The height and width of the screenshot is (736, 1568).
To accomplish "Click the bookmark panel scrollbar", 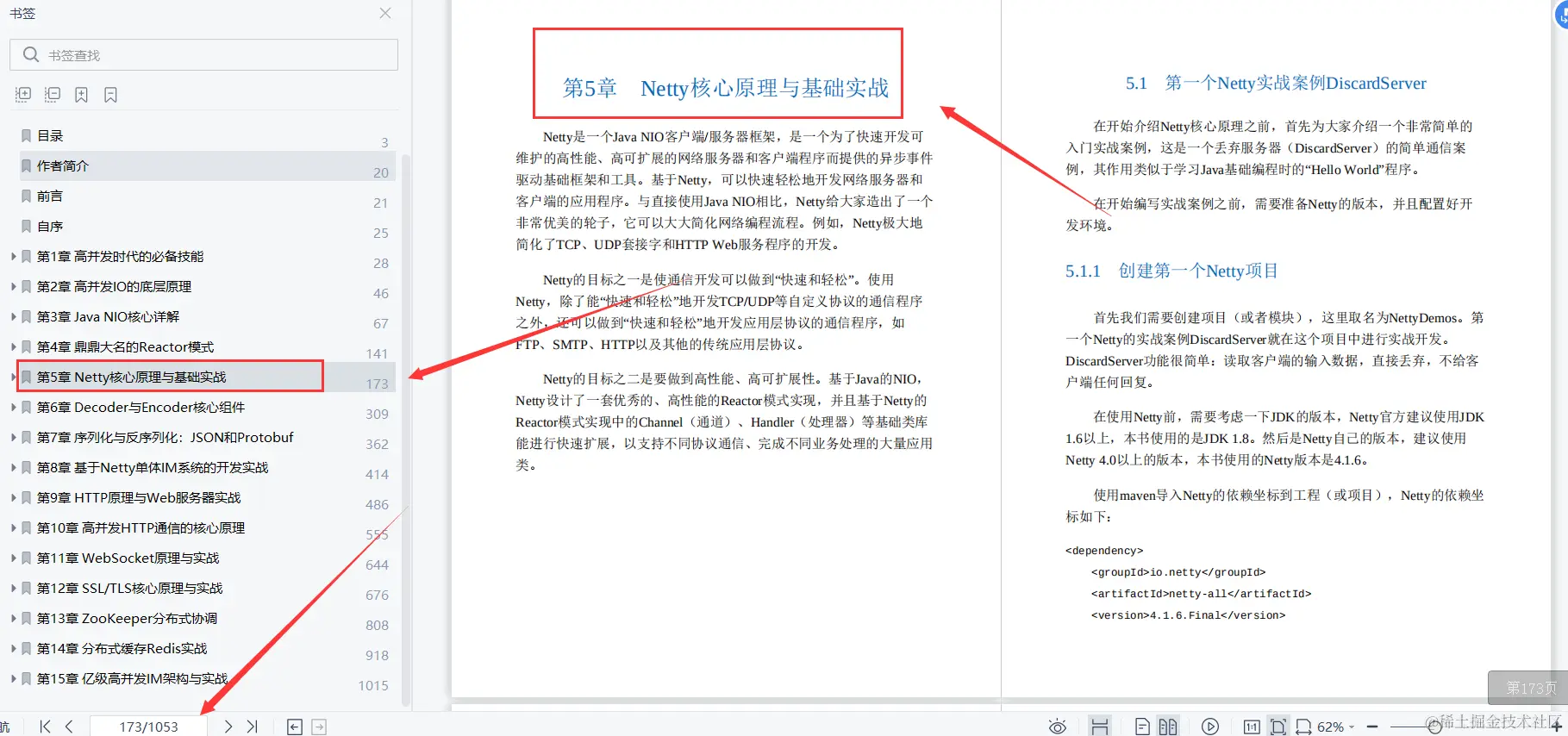I will tap(406, 431).
